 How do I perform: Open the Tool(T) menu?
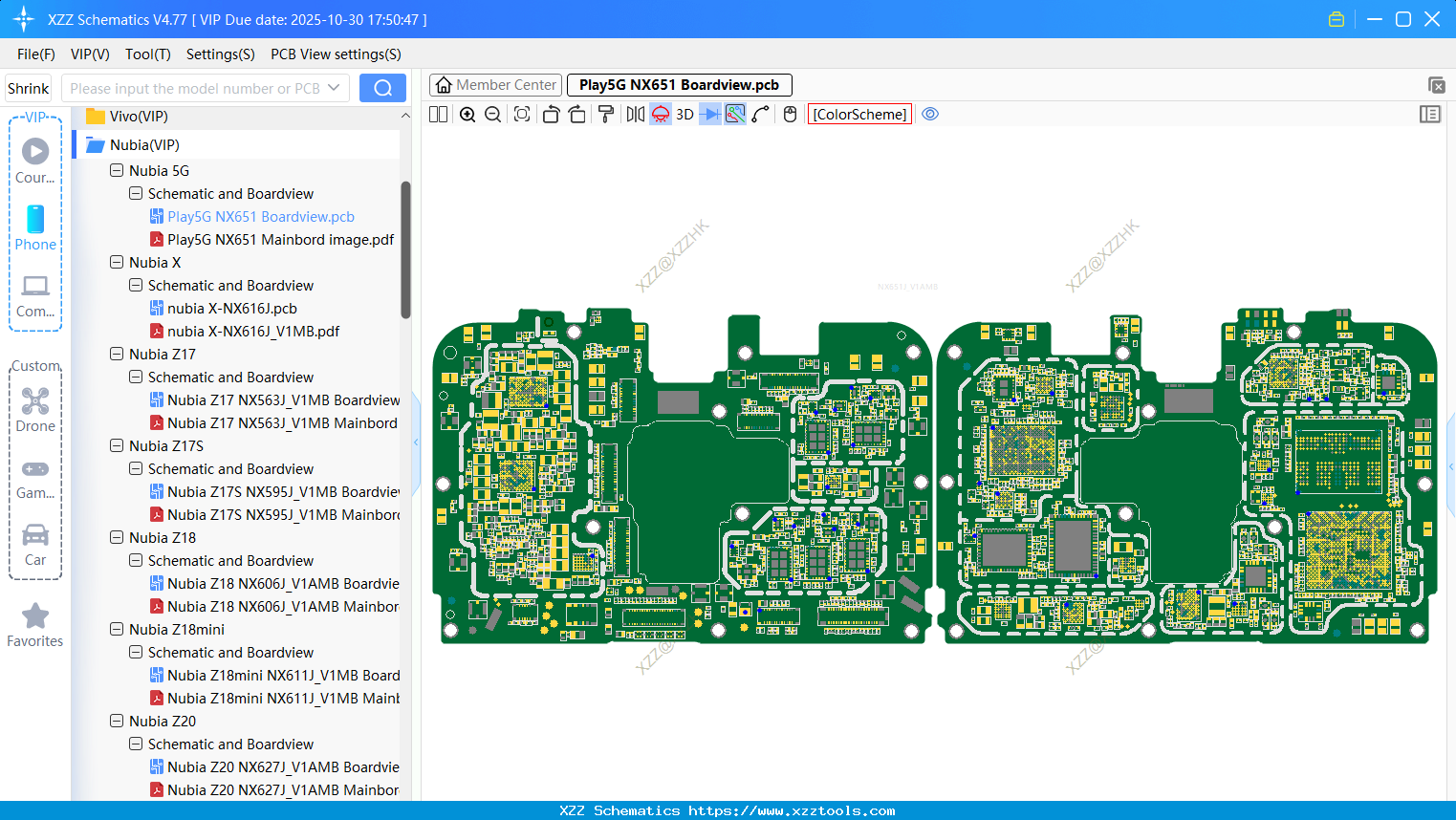point(147,54)
